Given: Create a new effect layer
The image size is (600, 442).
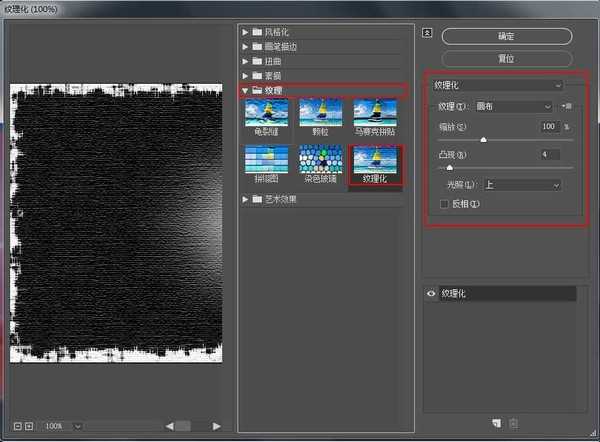Looking at the screenshot, I should [495, 424].
